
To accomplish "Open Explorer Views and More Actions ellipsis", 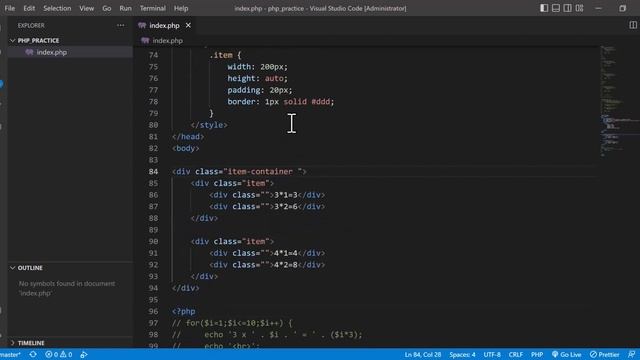I will tap(120, 25).
